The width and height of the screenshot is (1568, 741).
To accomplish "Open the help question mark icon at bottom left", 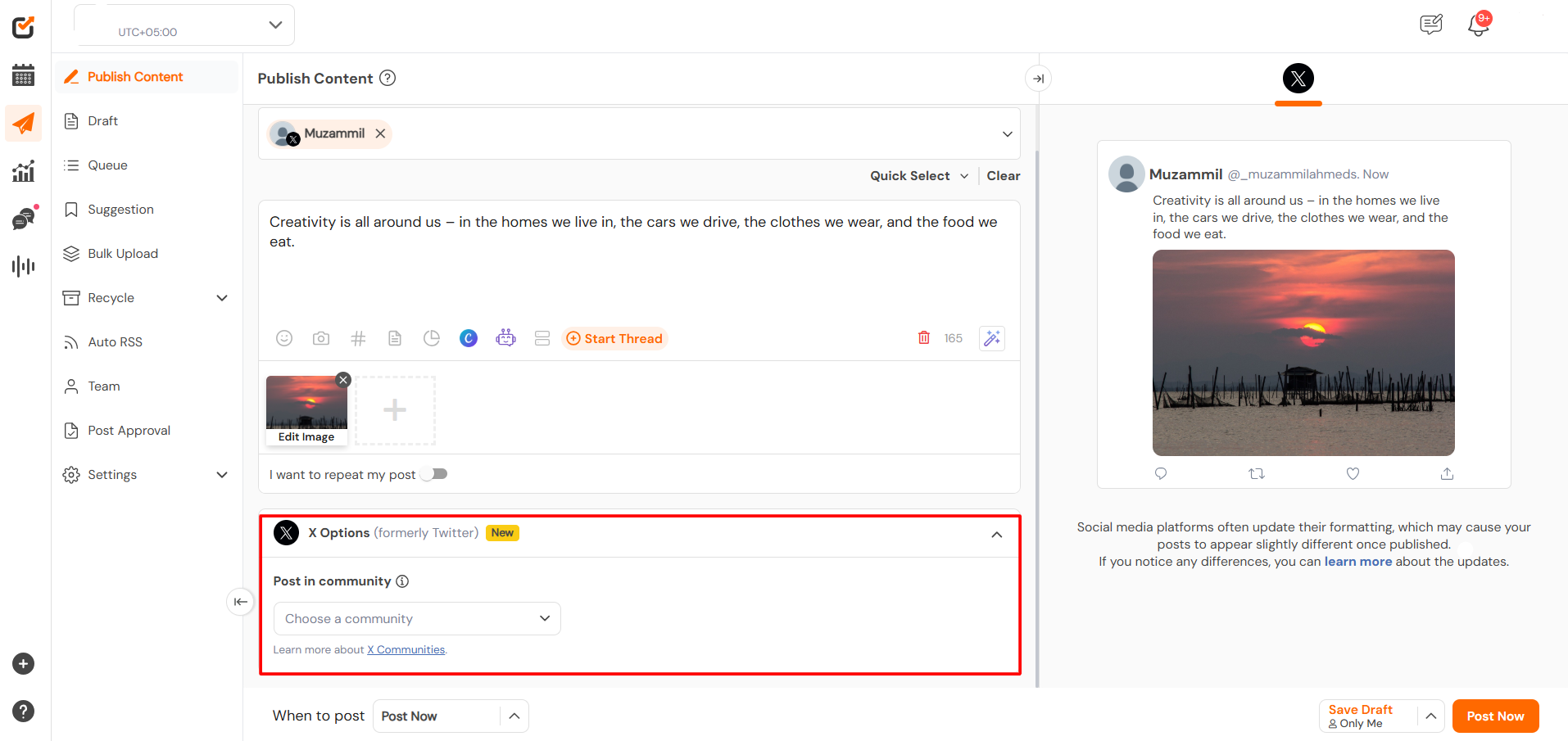I will [x=23, y=712].
